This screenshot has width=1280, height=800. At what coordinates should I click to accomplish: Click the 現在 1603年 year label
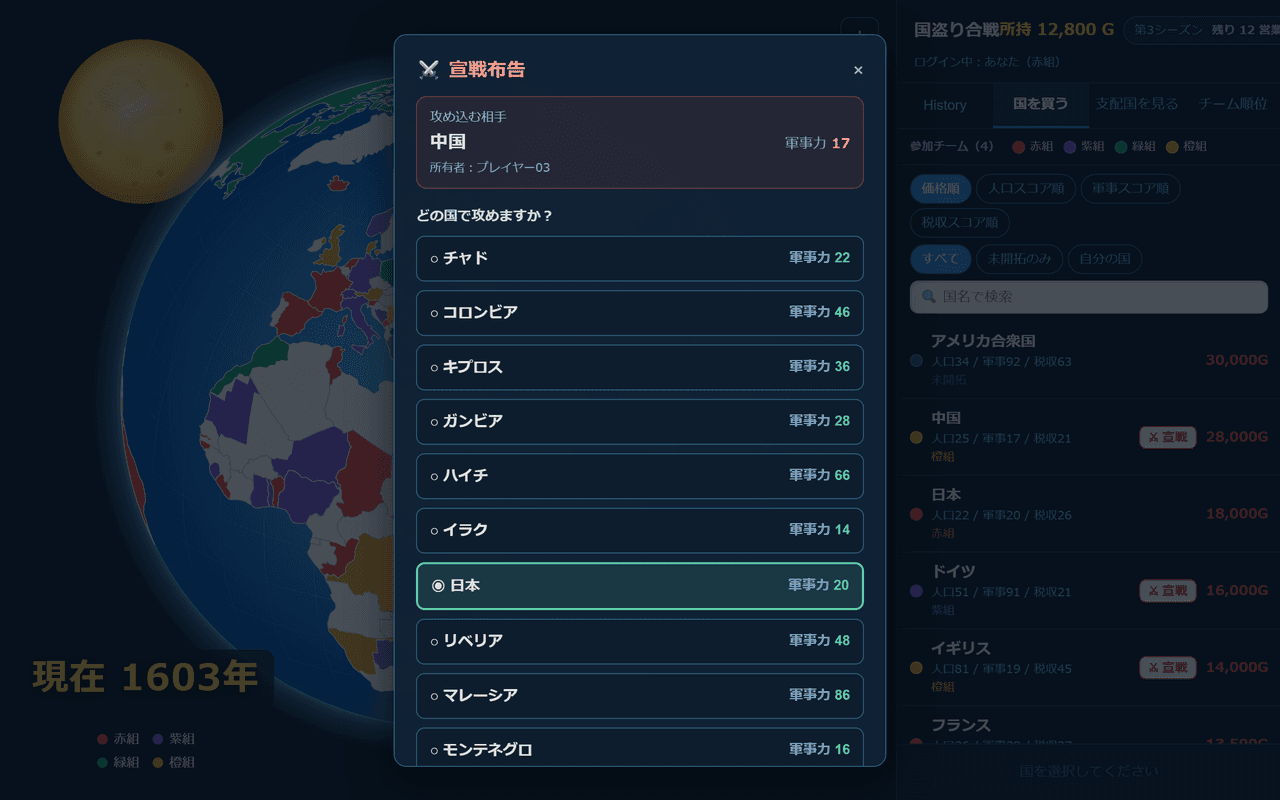click(x=146, y=678)
